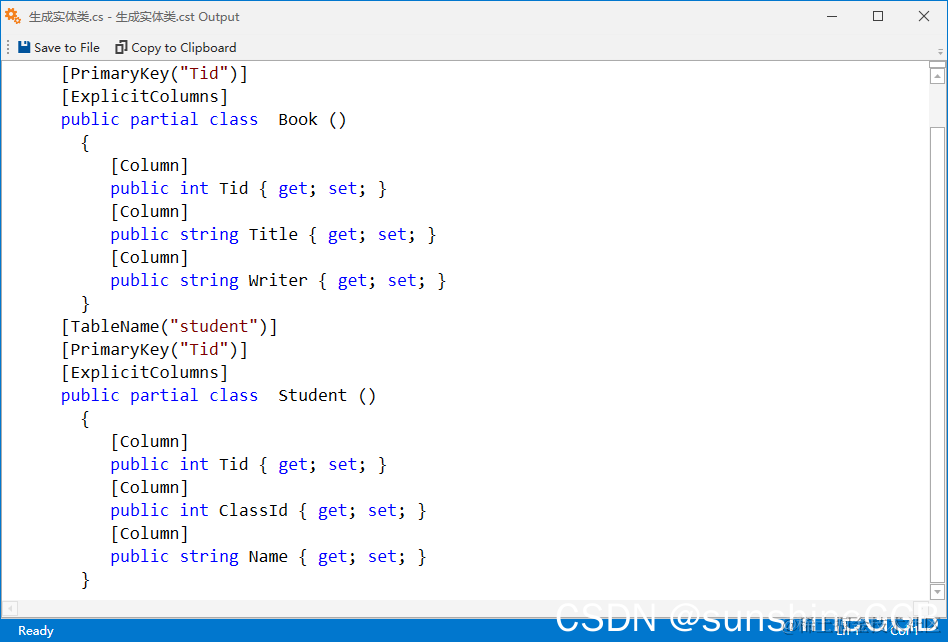948x642 pixels.
Task: Click the 'public string Title' property line
Action: [x=273, y=235]
